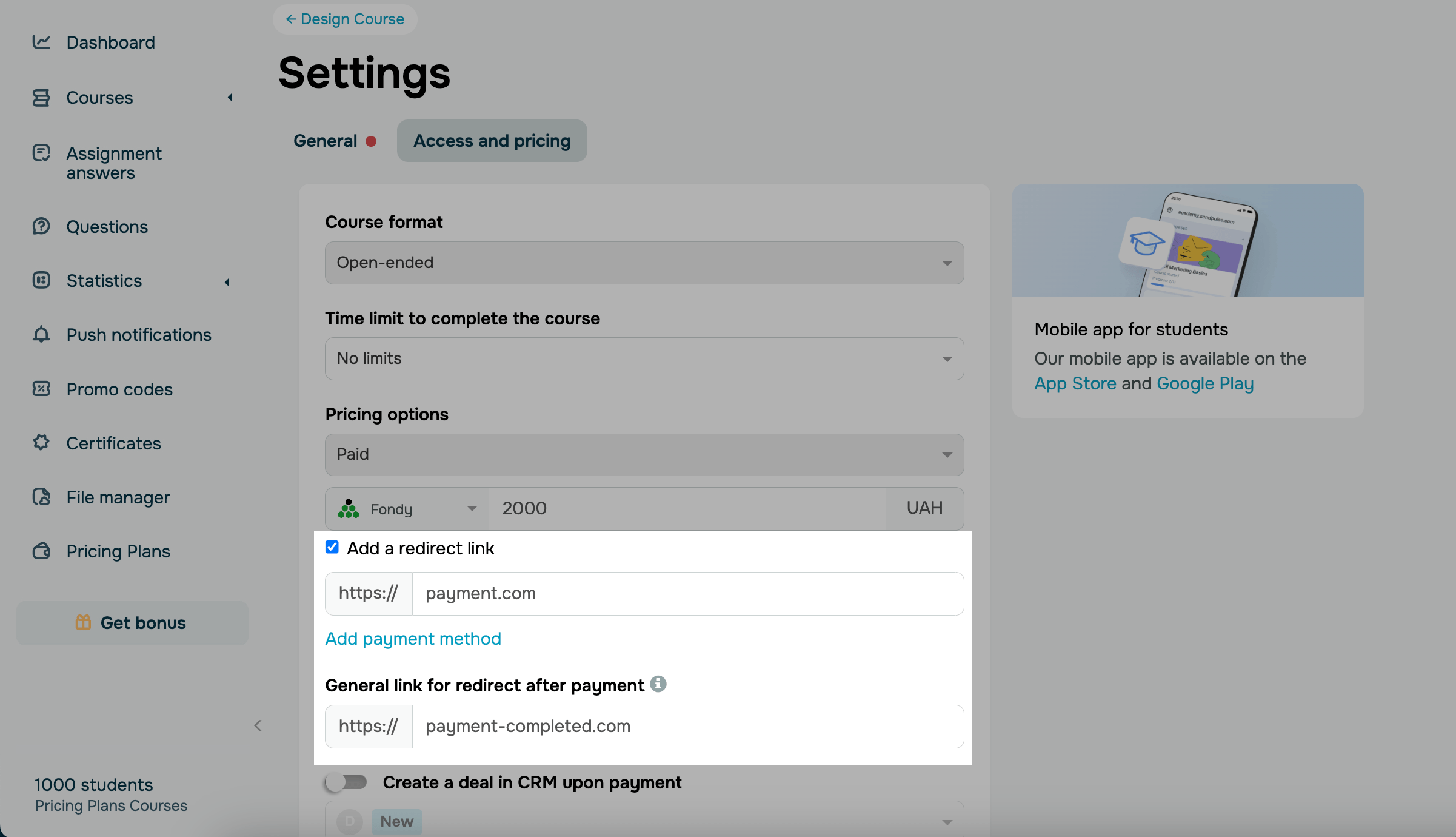The height and width of the screenshot is (837, 1456).
Task: Click the 2000 price input field
Action: coord(686,508)
